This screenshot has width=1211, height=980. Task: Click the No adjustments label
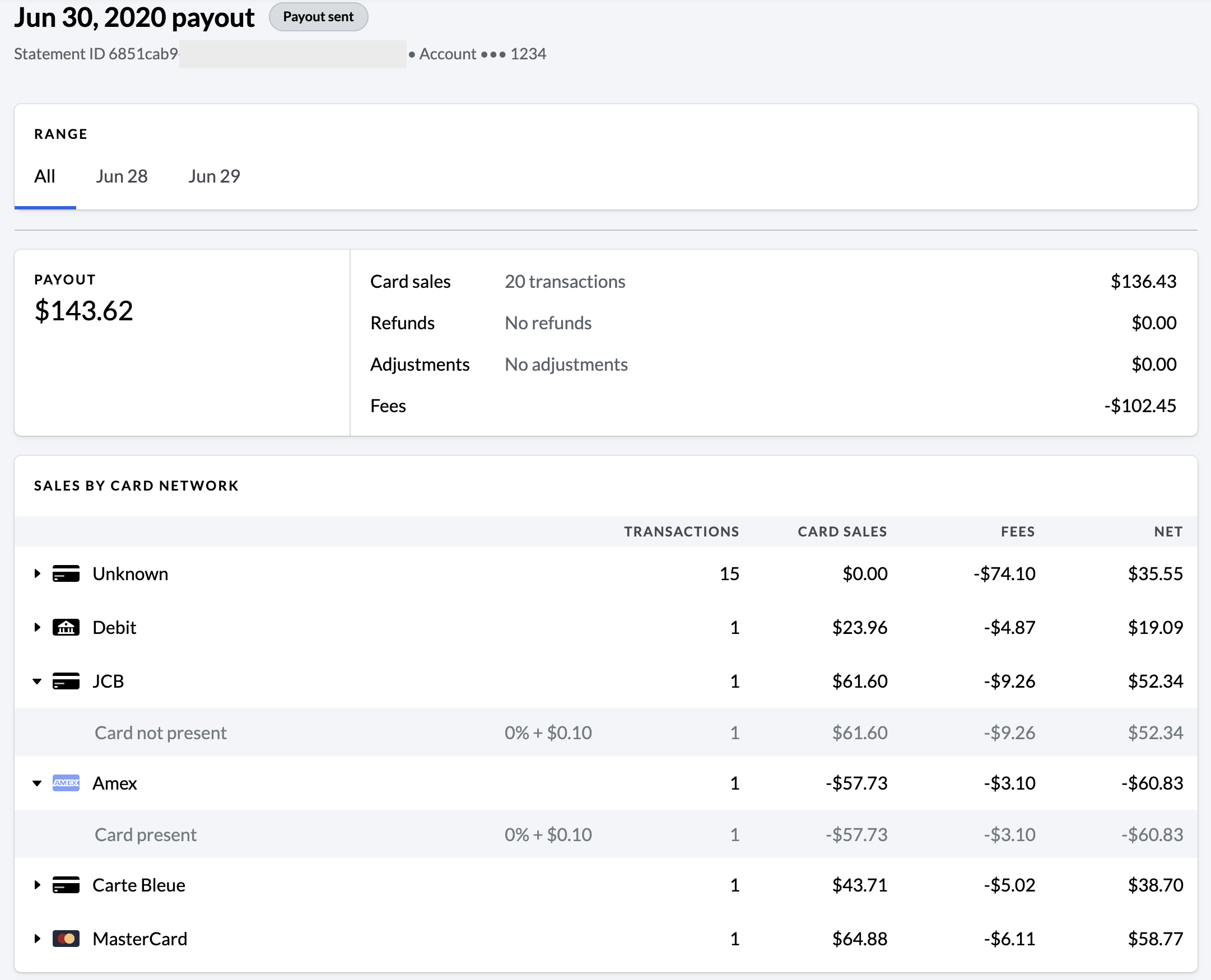(566, 365)
